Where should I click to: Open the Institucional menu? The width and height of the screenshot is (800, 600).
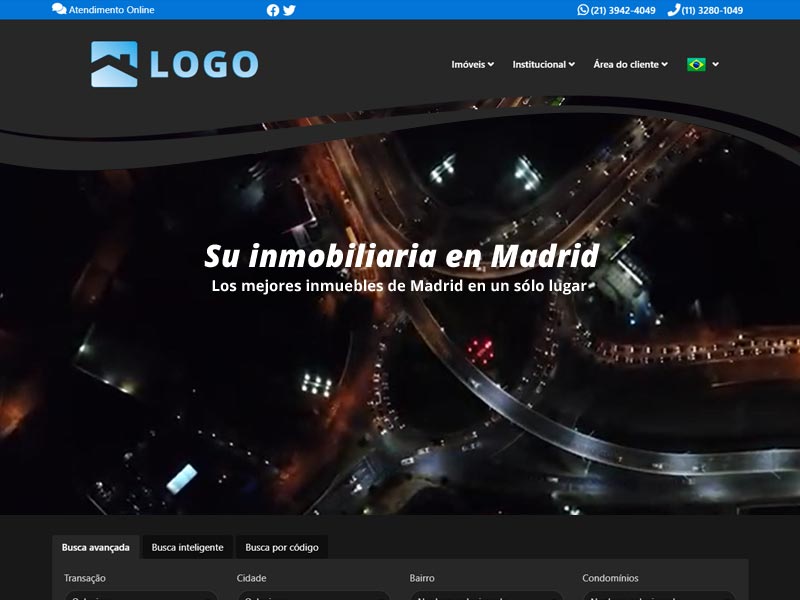pos(543,64)
